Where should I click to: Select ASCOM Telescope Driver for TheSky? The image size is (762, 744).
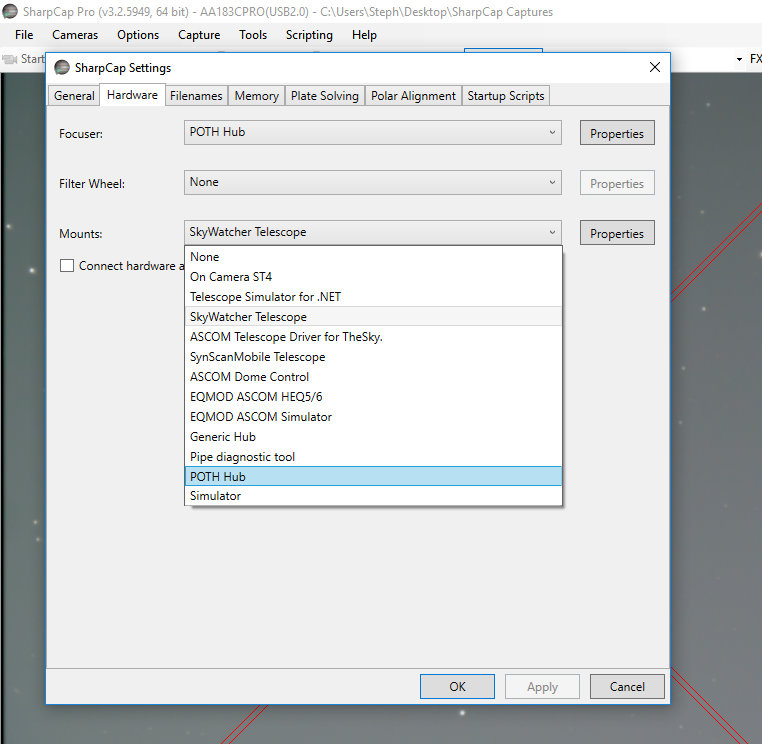[373, 337]
